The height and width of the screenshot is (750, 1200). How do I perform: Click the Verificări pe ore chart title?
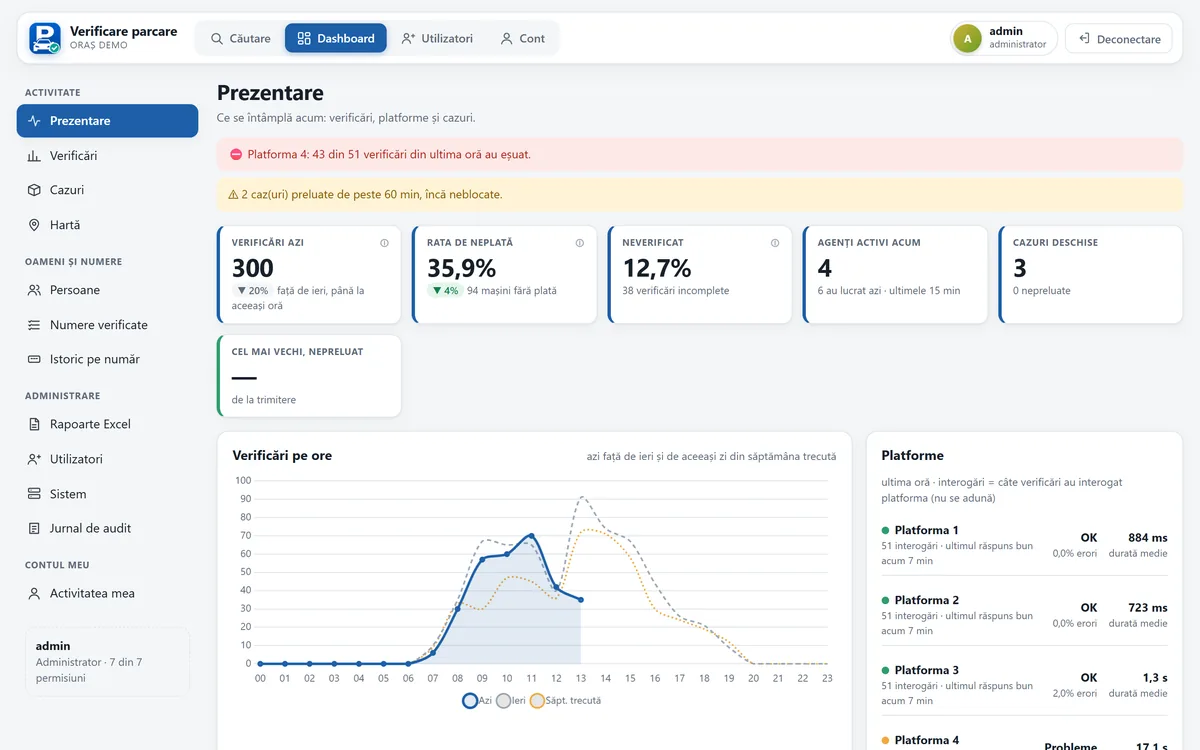click(x=282, y=456)
